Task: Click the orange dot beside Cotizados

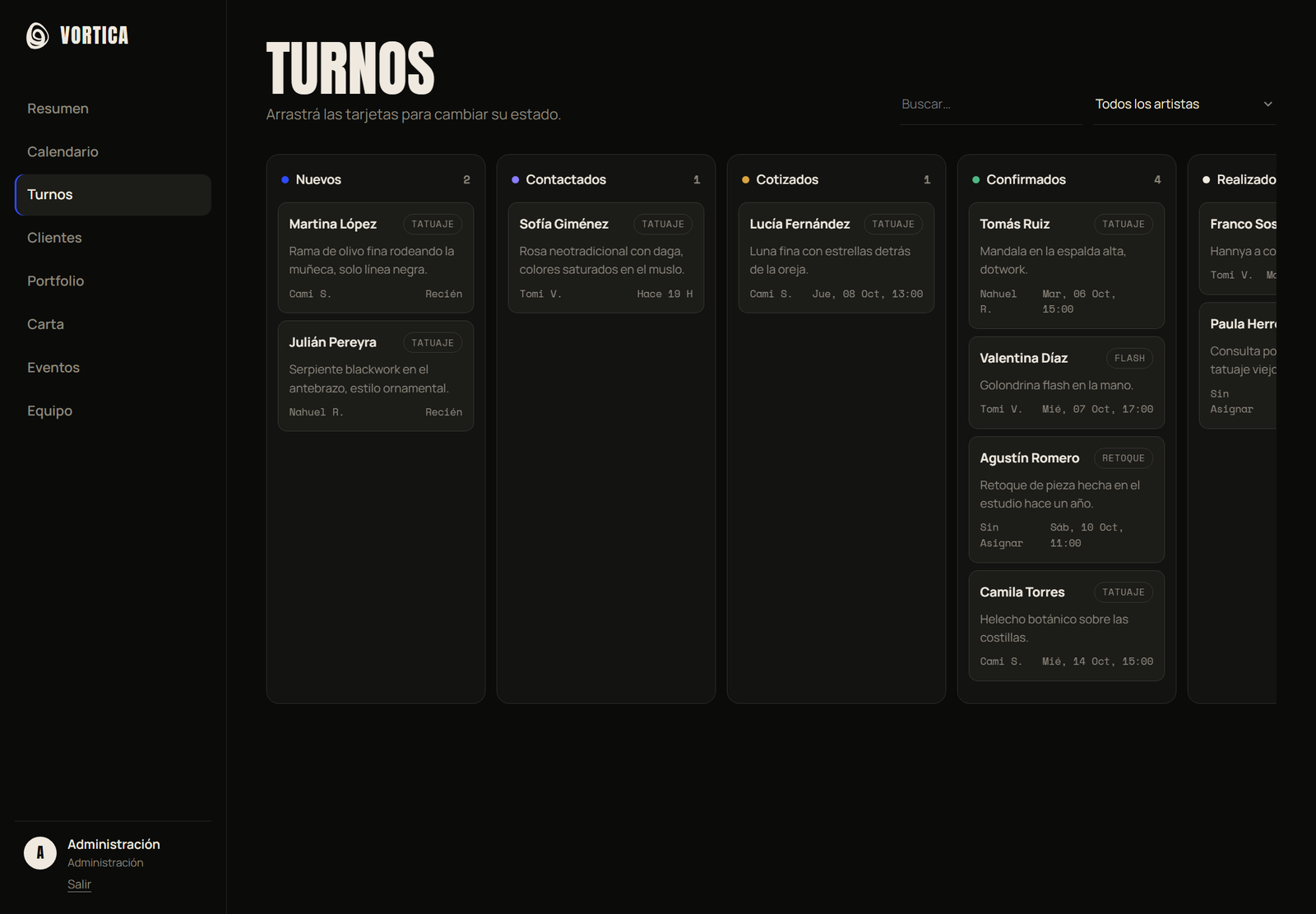Action: pyautogui.click(x=745, y=179)
